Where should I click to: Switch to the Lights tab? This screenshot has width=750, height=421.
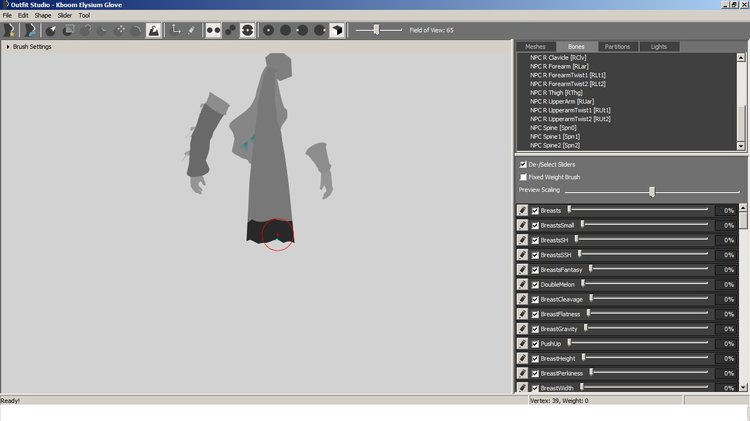659,46
